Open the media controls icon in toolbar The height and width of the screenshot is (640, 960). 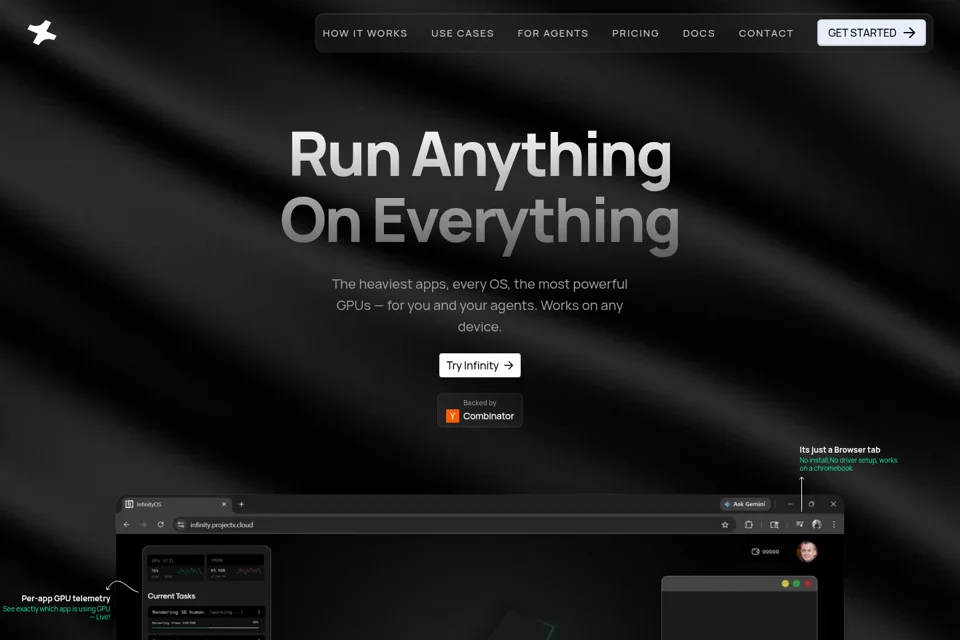[x=800, y=524]
